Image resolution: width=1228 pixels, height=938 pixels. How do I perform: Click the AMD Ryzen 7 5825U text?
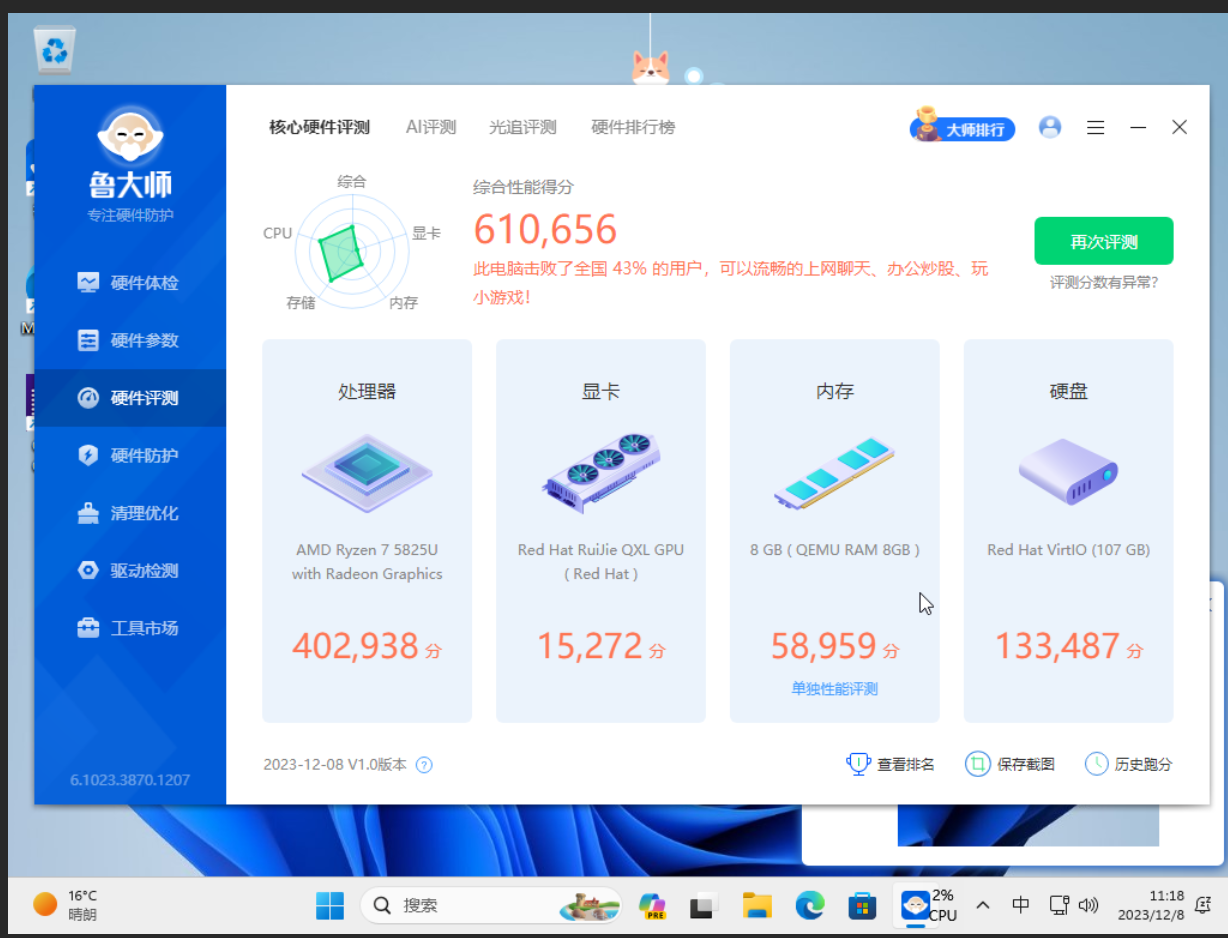tap(367, 562)
